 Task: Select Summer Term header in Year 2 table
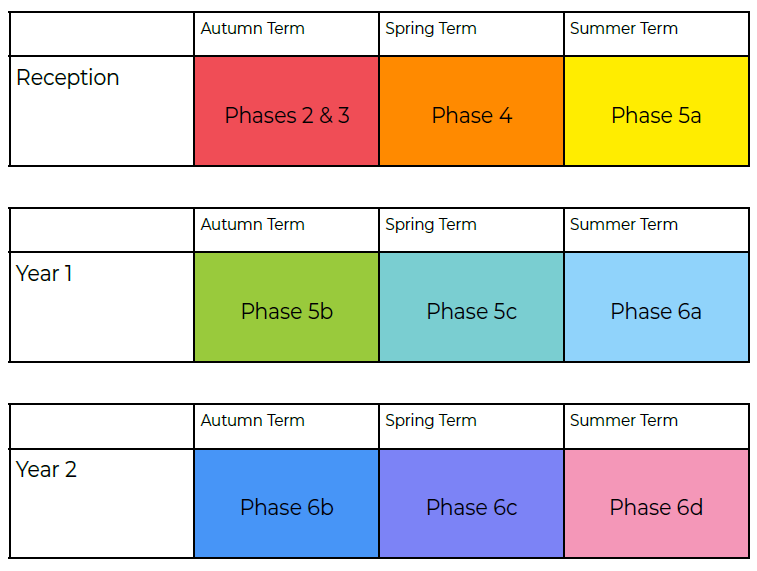click(x=624, y=421)
